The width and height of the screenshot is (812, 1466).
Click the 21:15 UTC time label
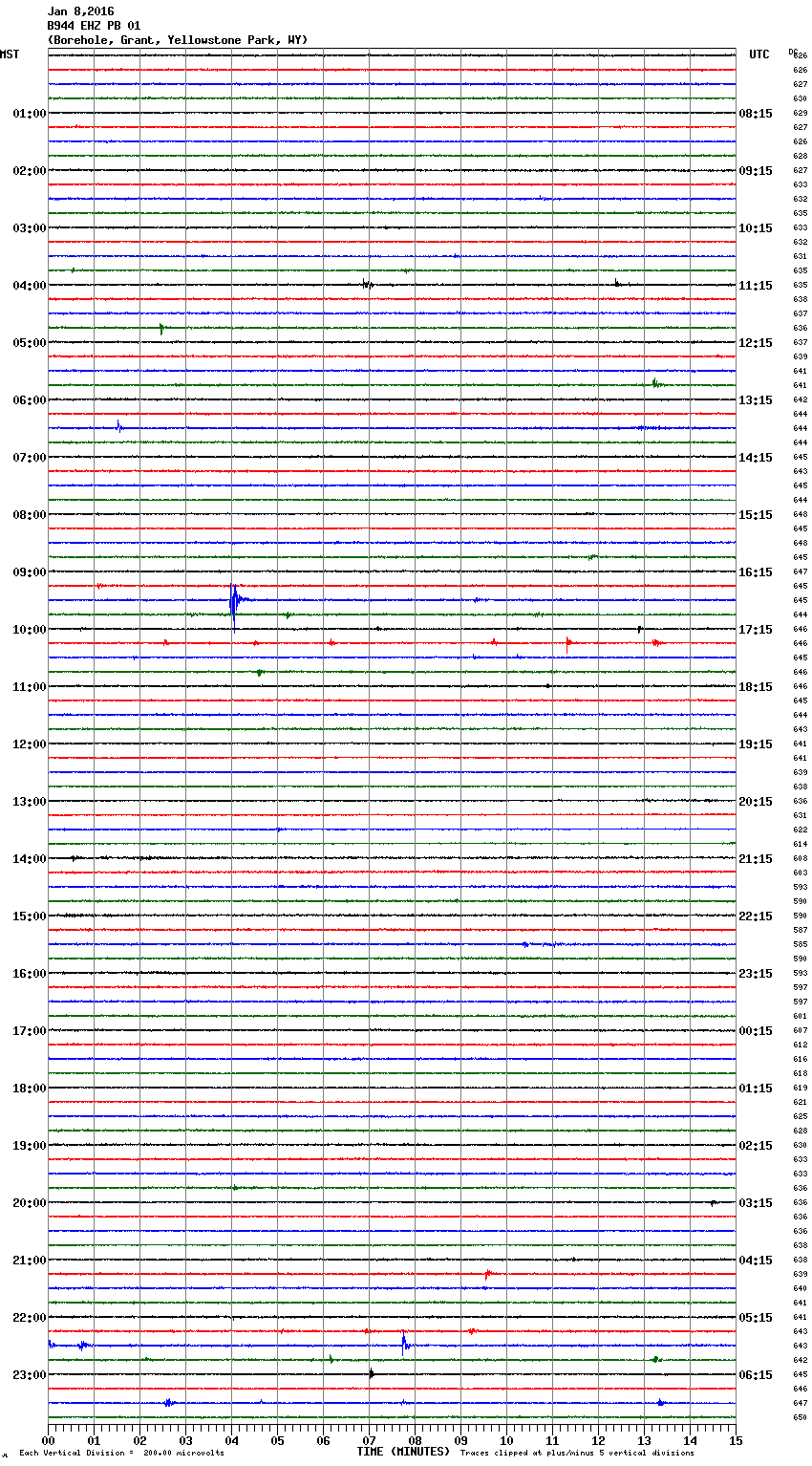(x=756, y=859)
